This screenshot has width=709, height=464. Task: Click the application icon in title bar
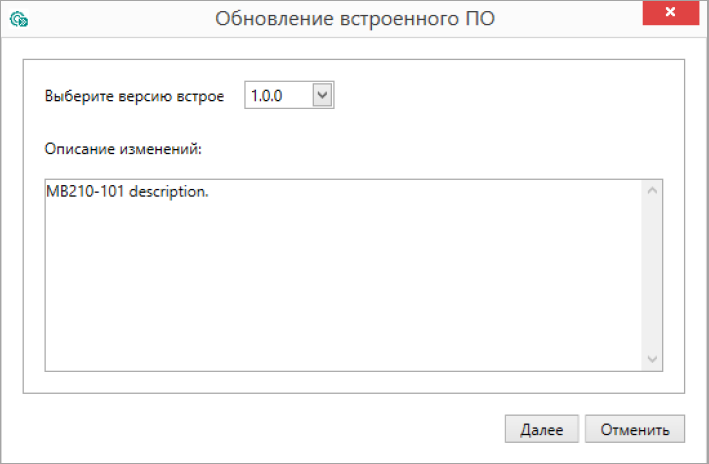[x=19, y=19]
